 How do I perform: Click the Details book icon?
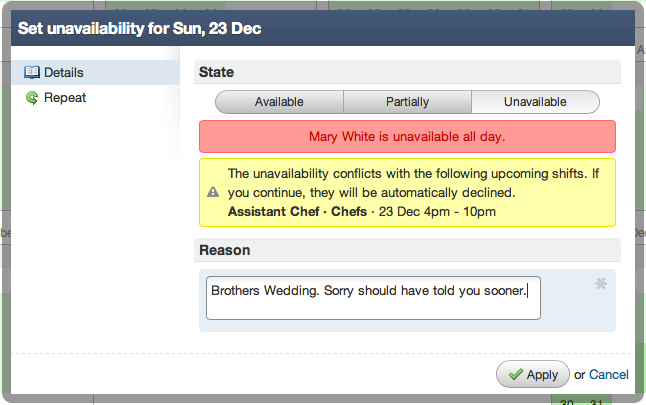(32, 73)
